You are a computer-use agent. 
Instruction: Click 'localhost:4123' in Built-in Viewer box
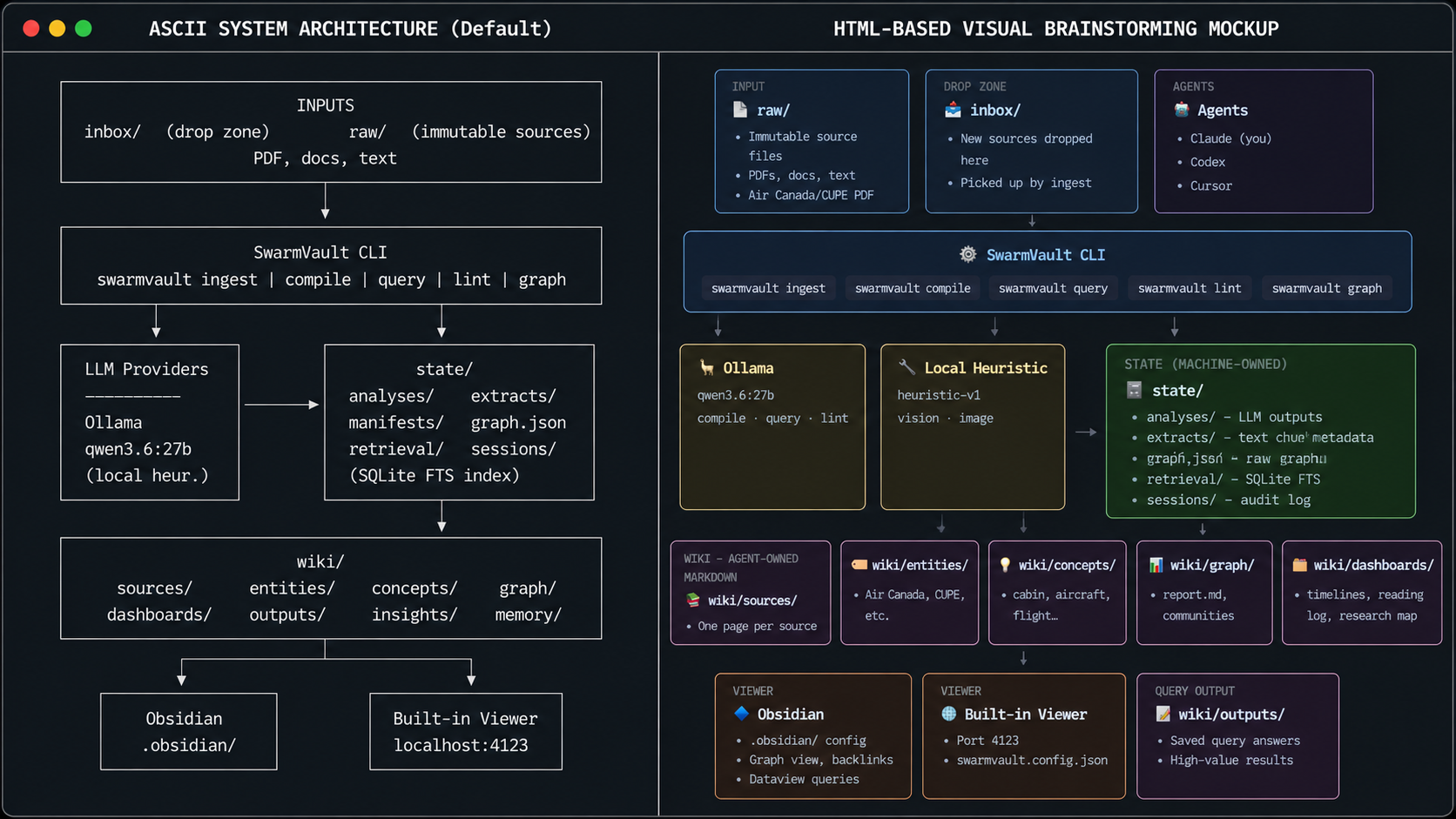pyautogui.click(x=461, y=745)
